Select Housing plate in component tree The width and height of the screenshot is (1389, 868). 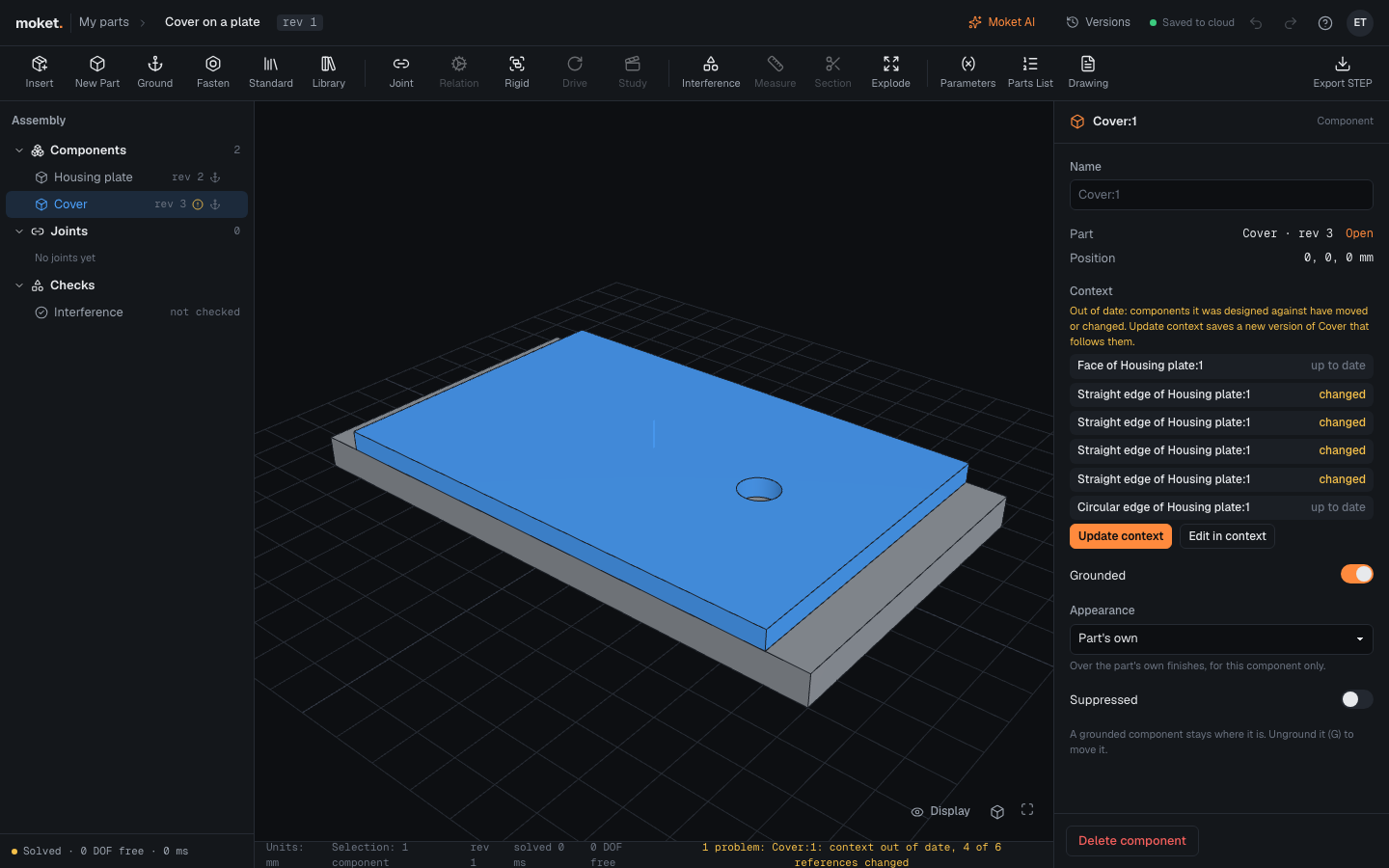(x=126, y=177)
